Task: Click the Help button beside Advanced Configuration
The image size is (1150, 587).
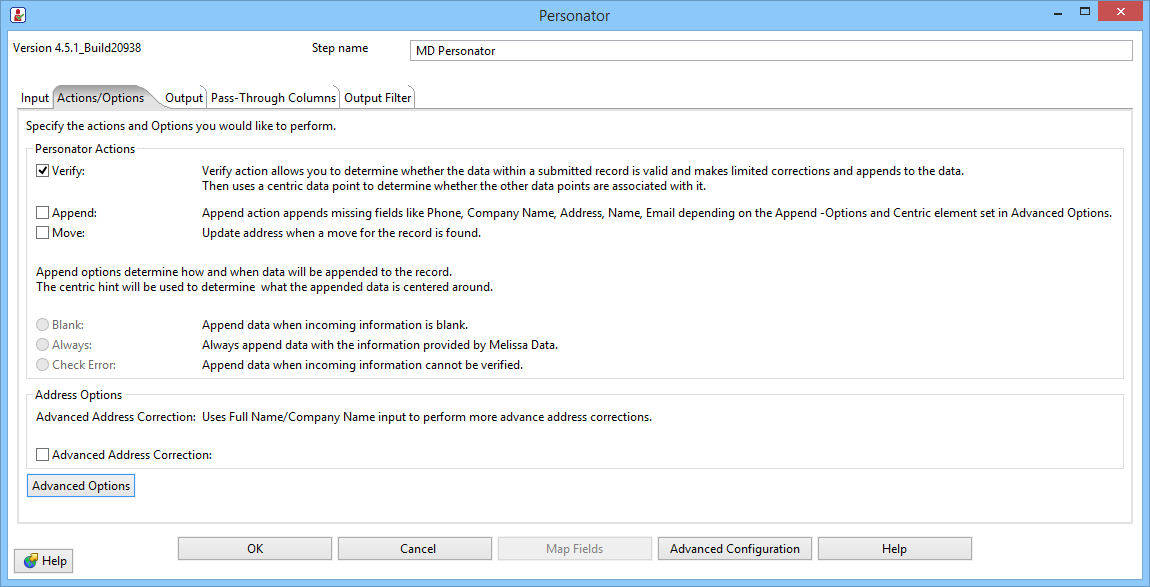Action: pyautogui.click(x=894, y=549)
